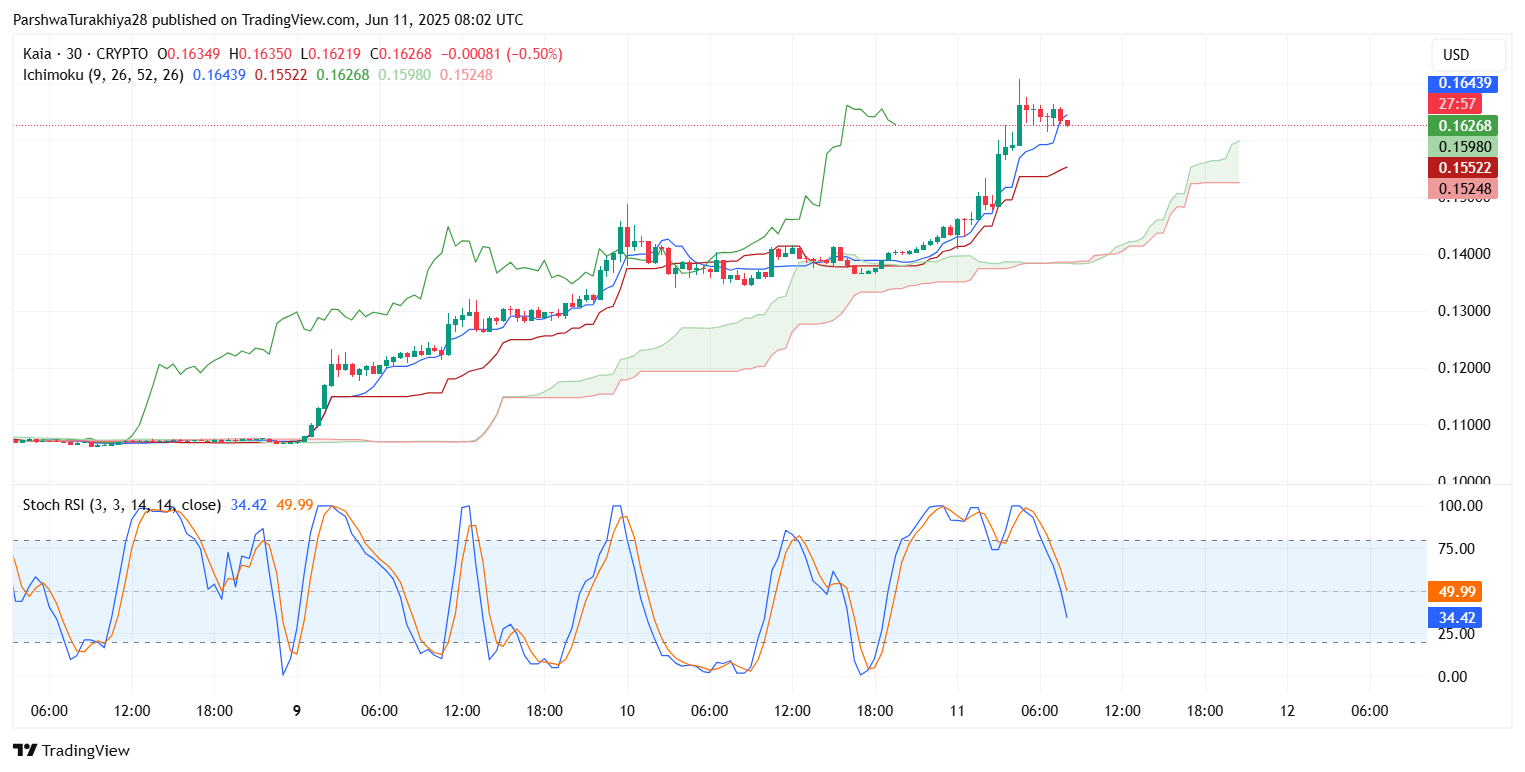
Task: Open the USD currency selector
Action: (x=1468, y=54)
